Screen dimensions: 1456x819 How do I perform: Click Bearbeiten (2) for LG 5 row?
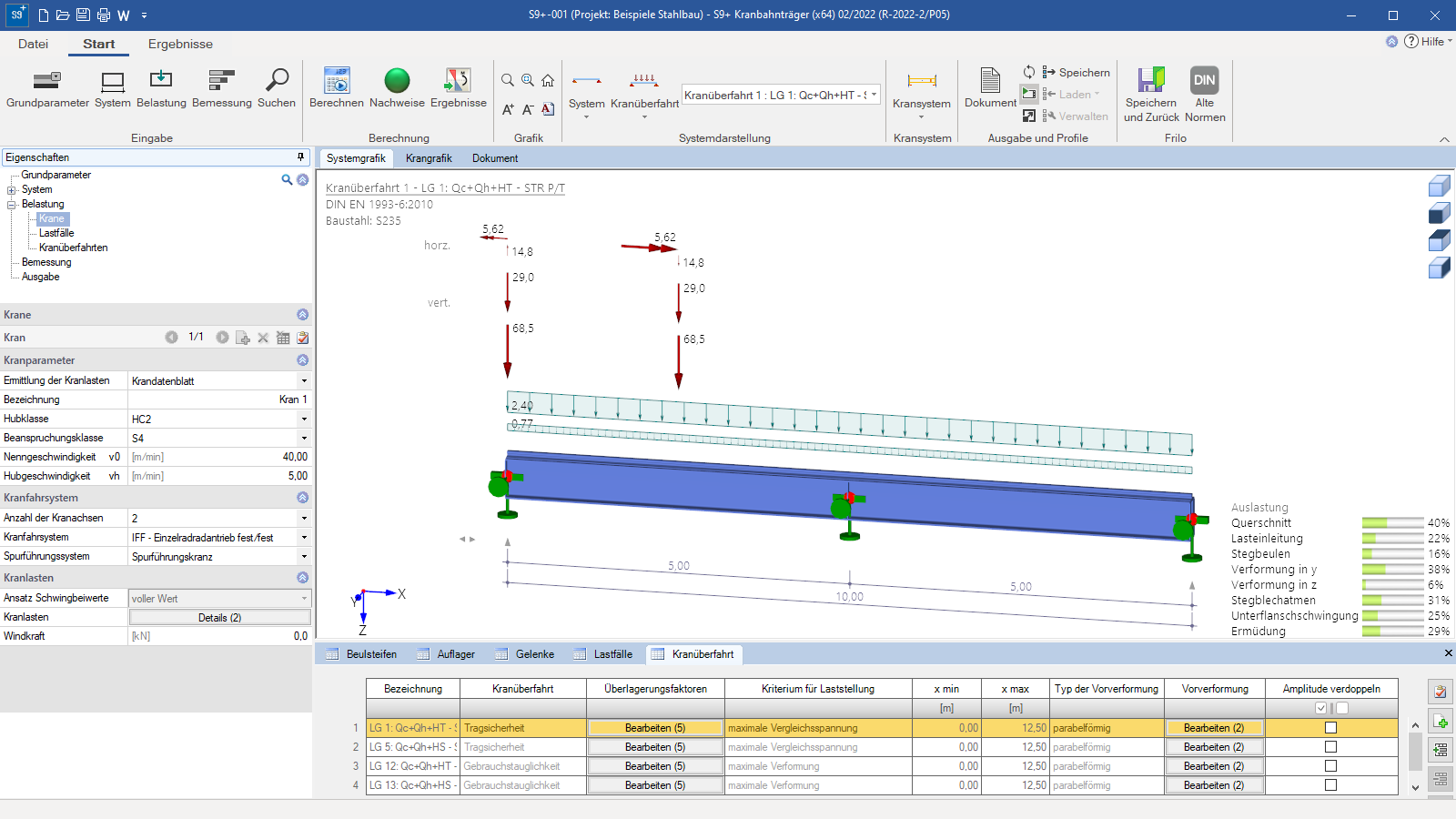coord(1214,747)
